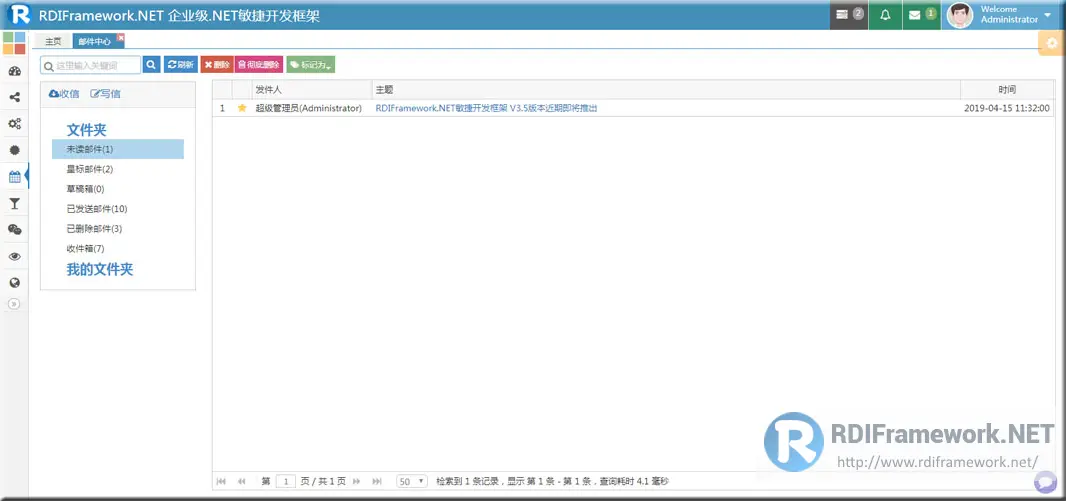Click the 2019-04-15 11:32:00 time cell
The image size is (1066, 501).
tap(1006, 108)
